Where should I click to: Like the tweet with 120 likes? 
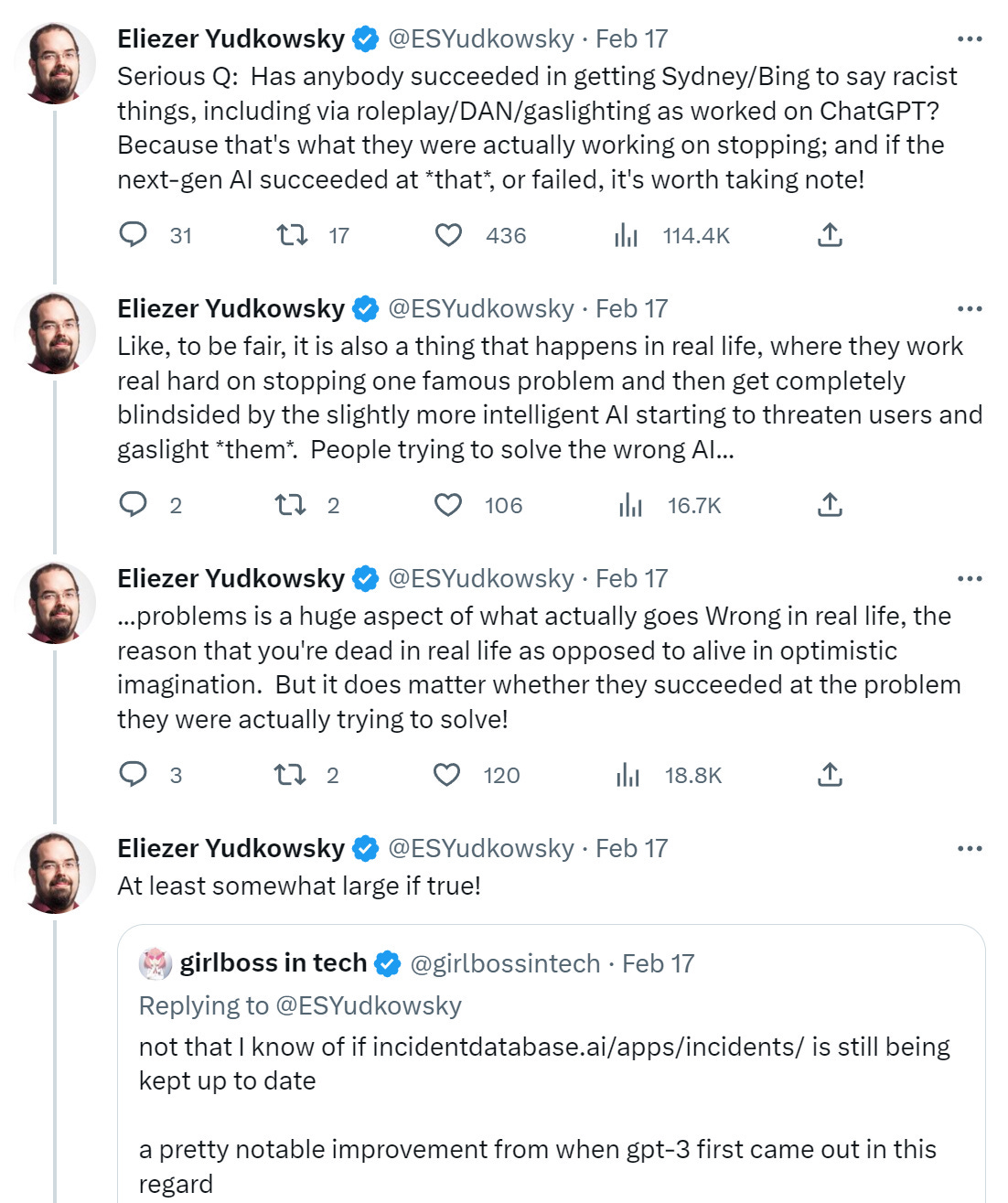point(447,775)
